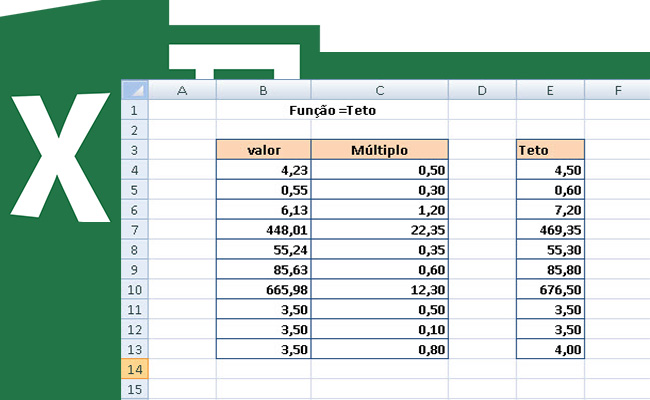Select the Múltiplo cell with value 0,80

pos(380,349)
